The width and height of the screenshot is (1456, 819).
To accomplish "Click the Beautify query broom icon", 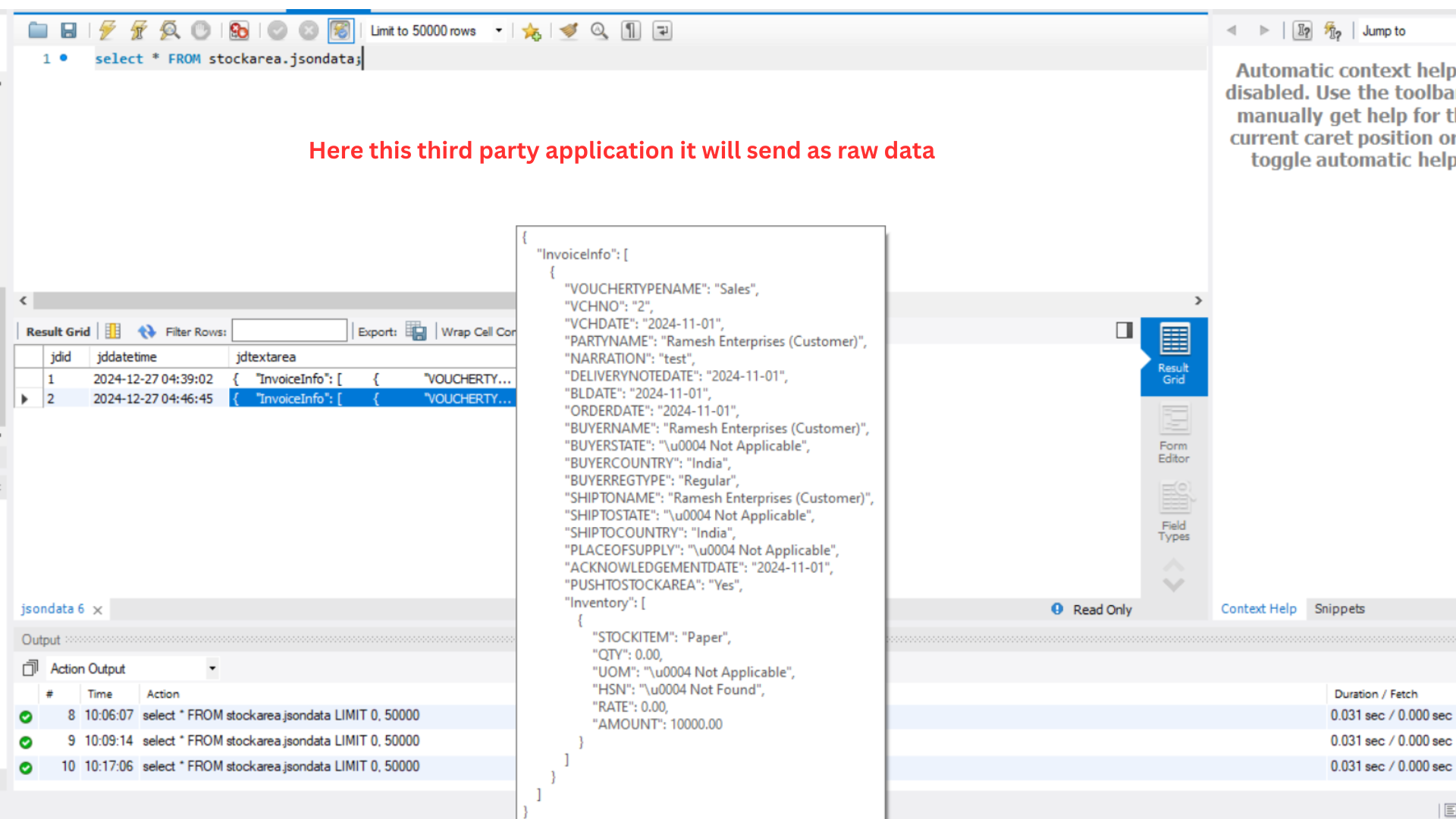I will (x=568, y=31).
